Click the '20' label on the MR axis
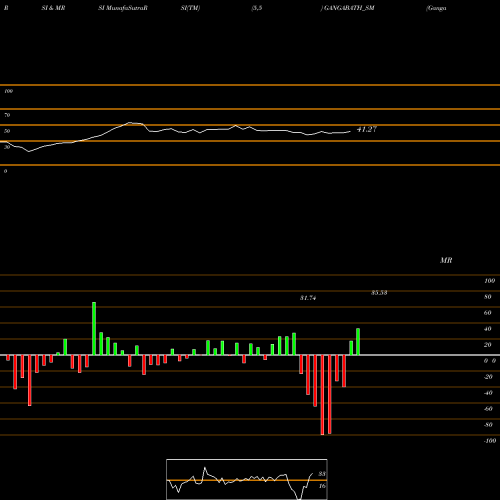Viewport: 500px width, 500px height. (488, 345)
